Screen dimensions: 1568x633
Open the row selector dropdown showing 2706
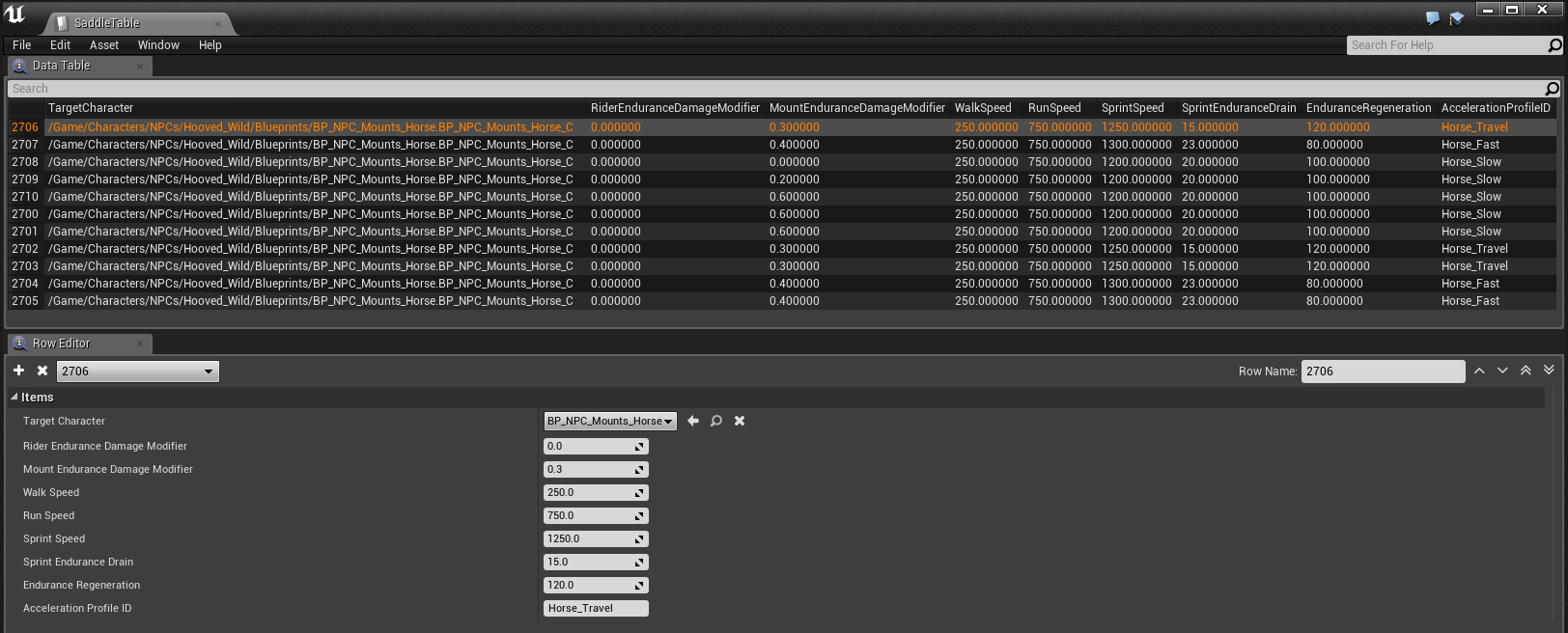[137, 372]
